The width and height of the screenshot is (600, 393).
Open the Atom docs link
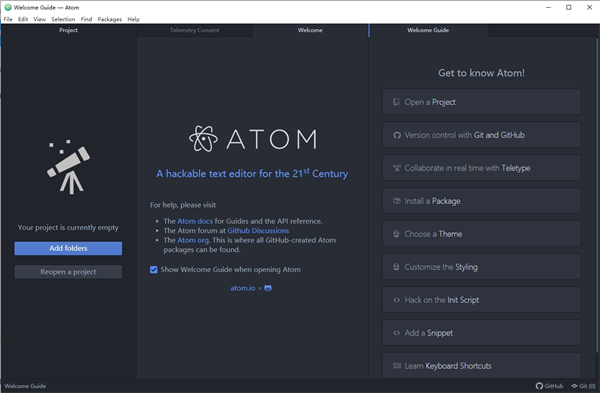[195, 221]
